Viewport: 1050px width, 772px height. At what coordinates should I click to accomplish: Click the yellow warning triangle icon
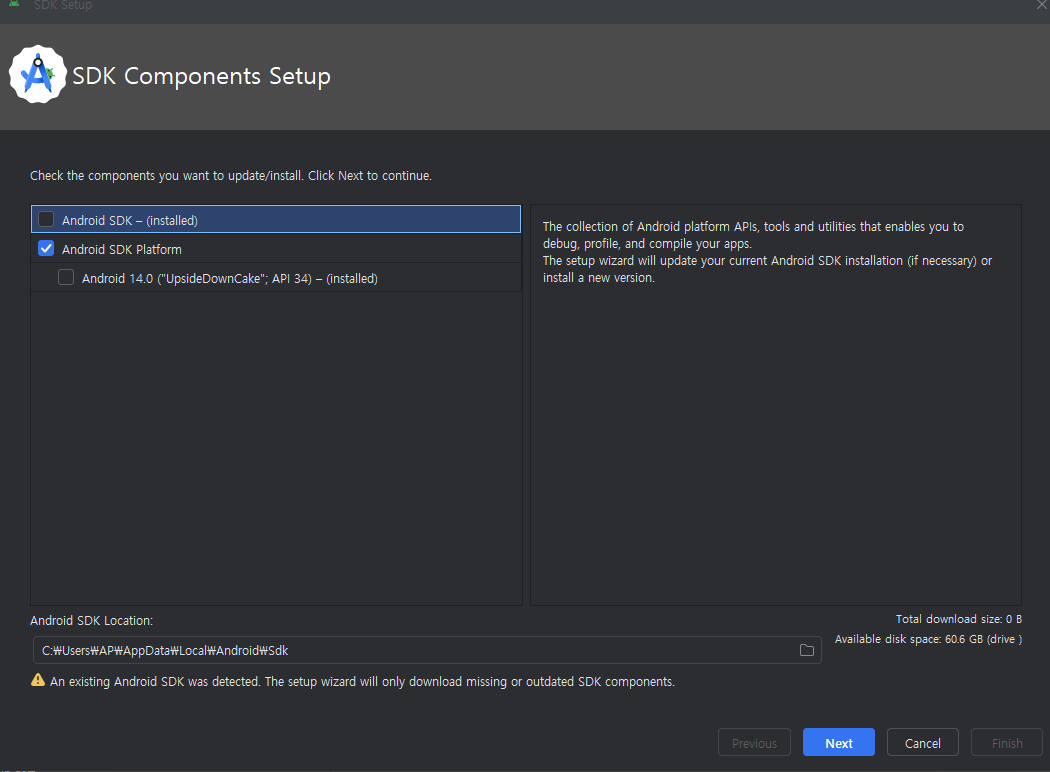[38, 680]
